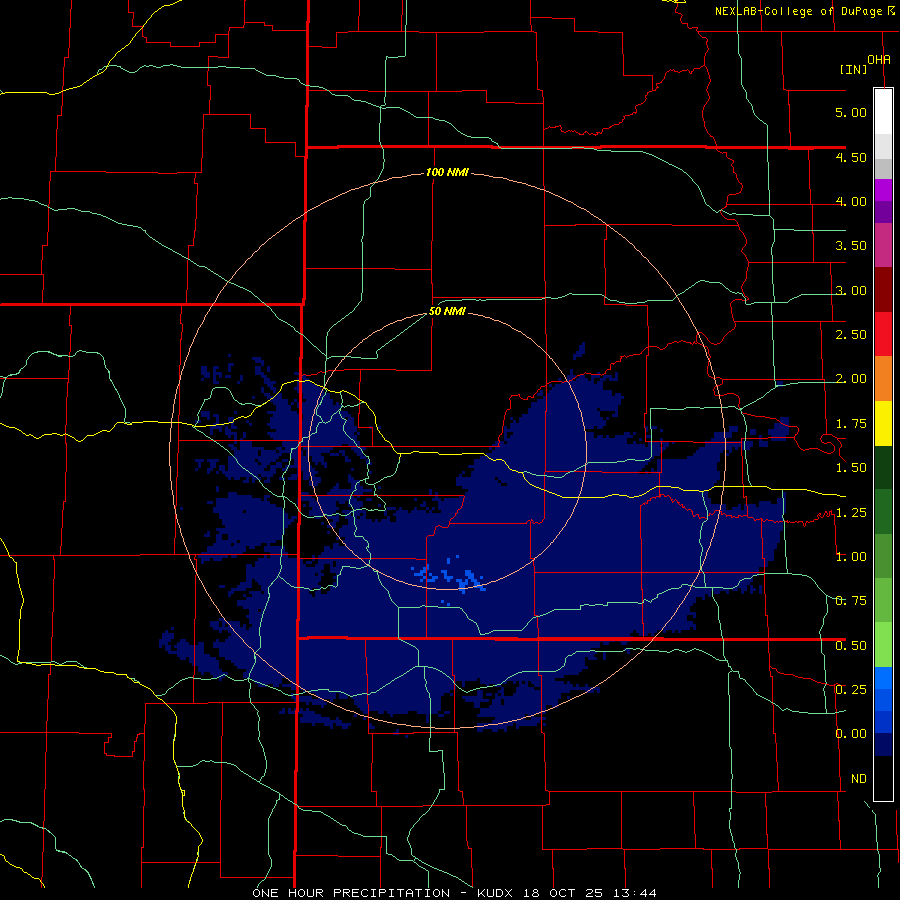
Task: Click the ND legend label
Action: click(x=859, y=779)
